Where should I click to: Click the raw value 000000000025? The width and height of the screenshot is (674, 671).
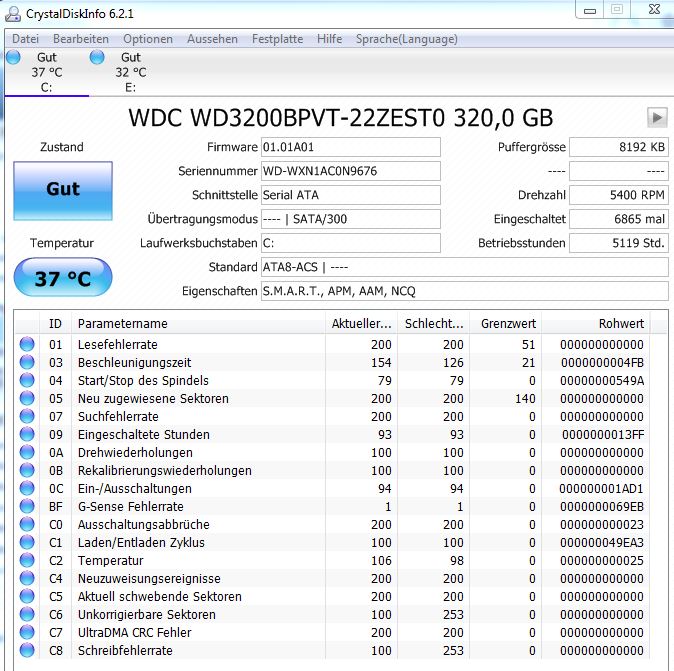(602, 561)
